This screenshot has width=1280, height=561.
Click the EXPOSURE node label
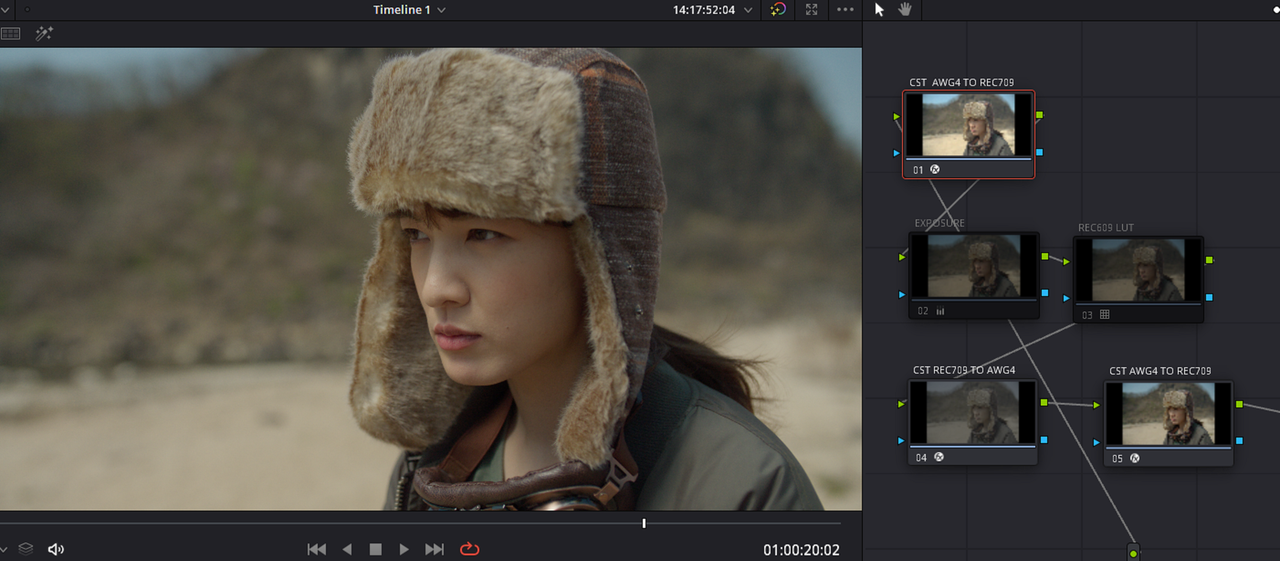point(939,223)
